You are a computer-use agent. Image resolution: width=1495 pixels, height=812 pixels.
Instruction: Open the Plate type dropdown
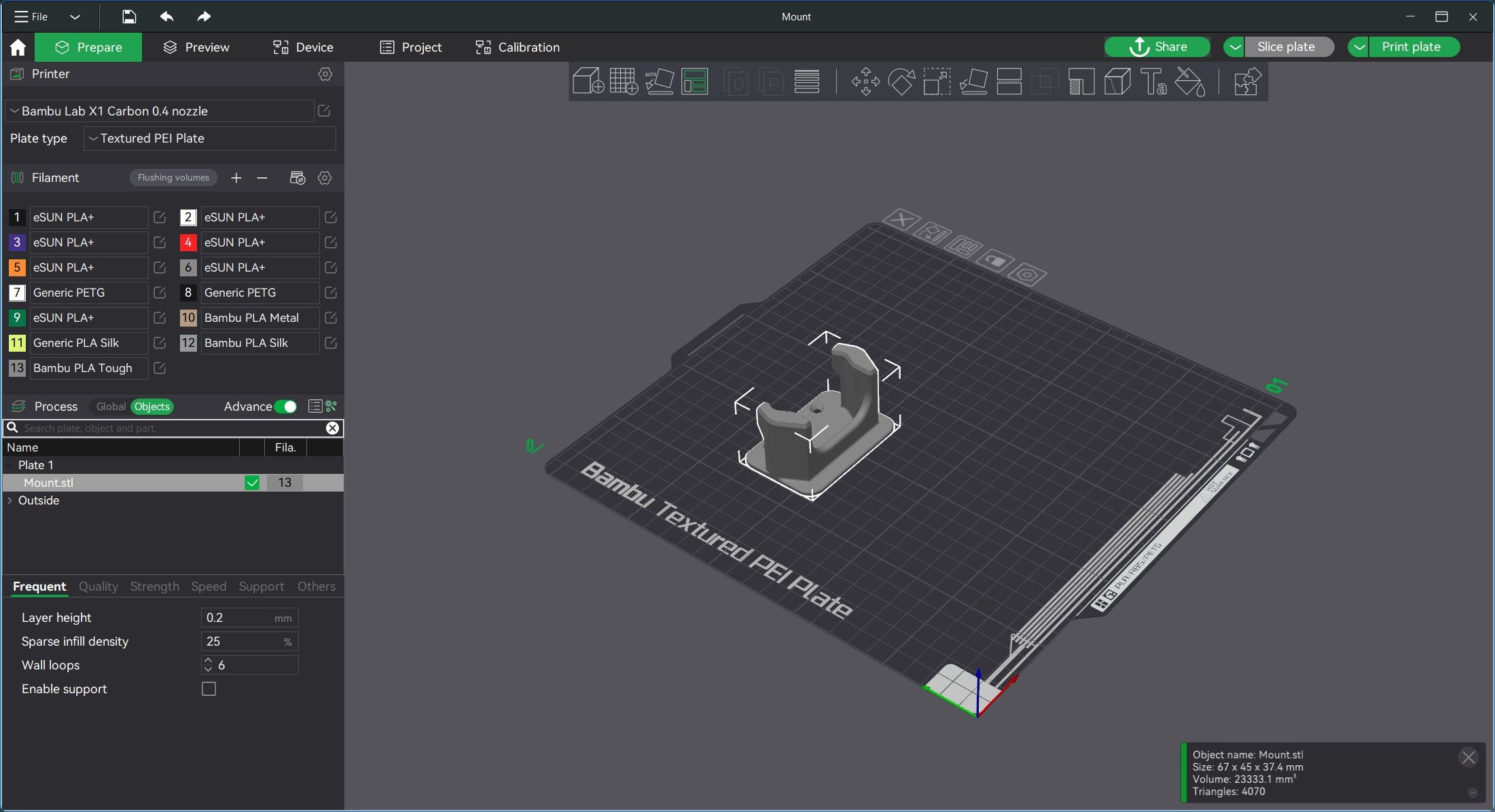pyautogui.click(x=210, y=139)
